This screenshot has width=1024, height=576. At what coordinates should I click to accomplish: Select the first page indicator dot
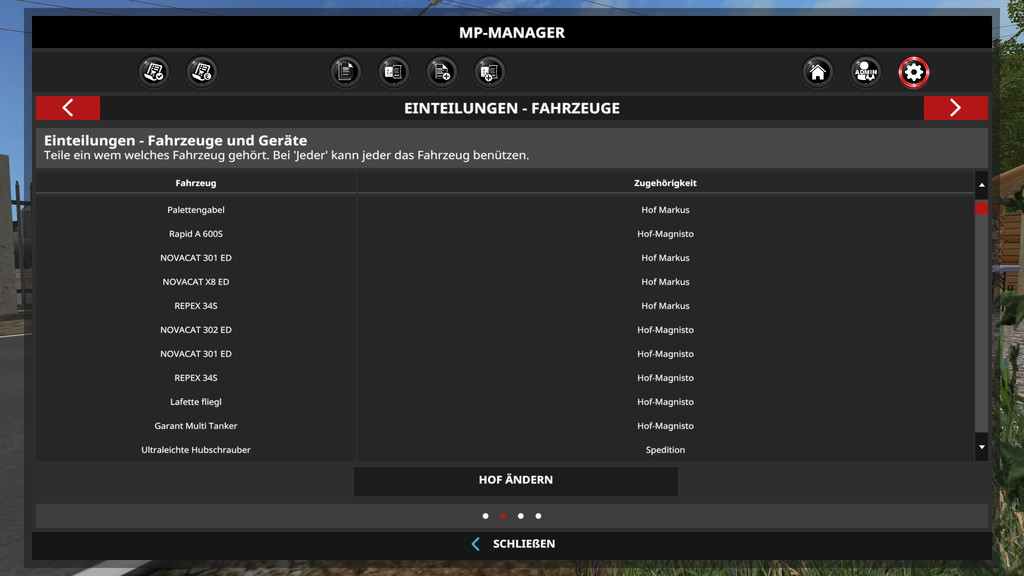[x=486, y=516]
